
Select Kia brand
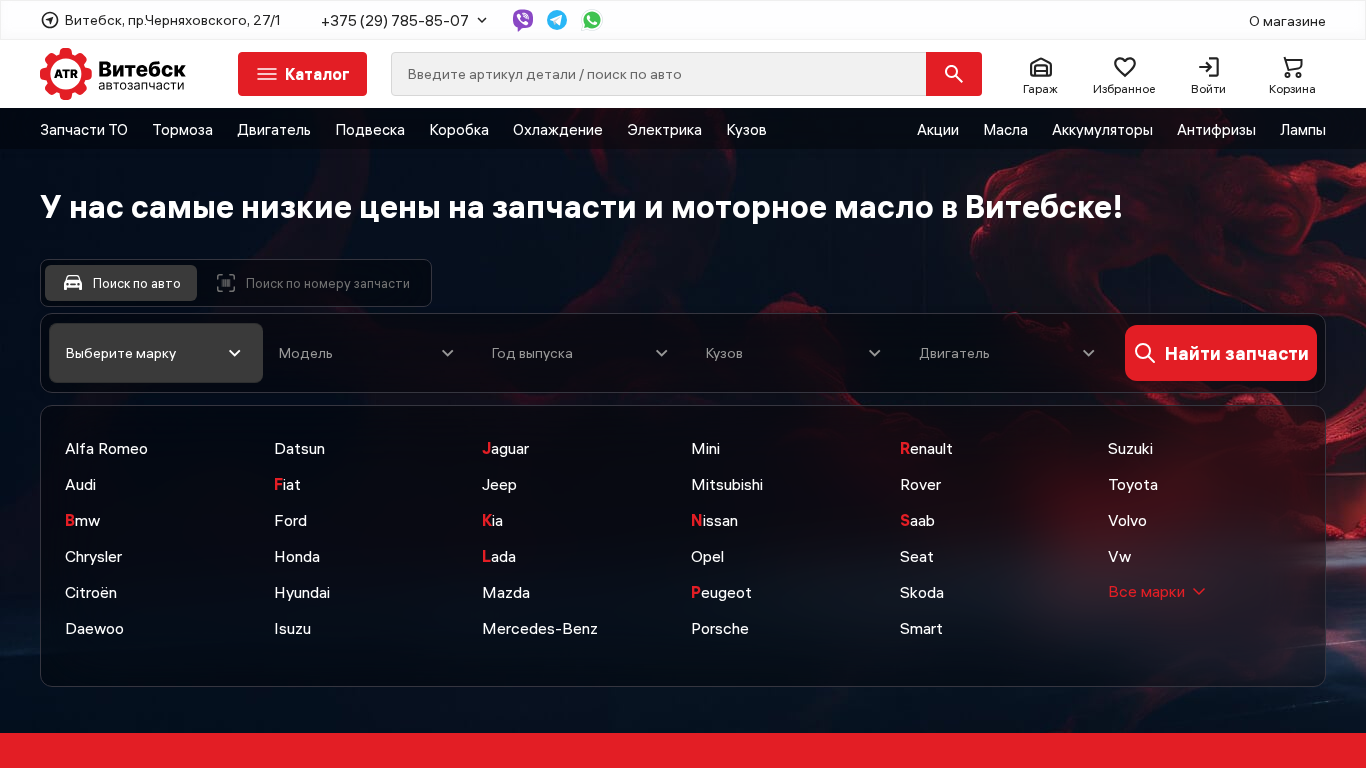[x=492, y=521]
